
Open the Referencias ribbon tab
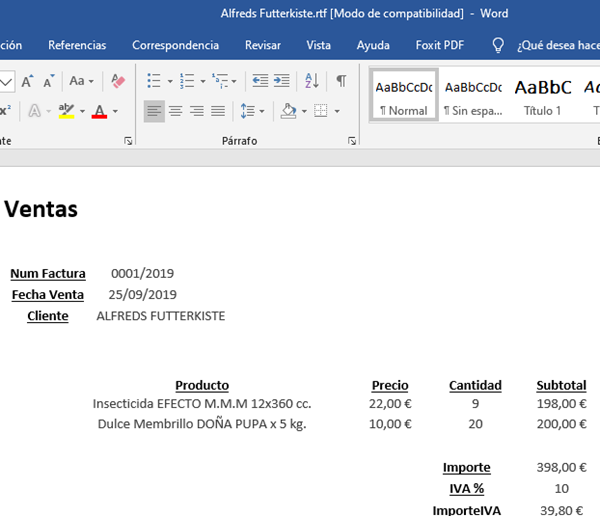coord(77,45)
